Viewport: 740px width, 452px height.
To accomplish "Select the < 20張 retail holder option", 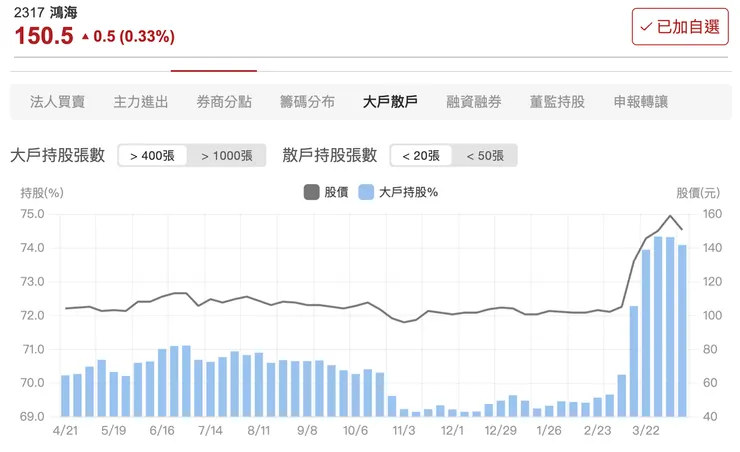I will 421,156.
